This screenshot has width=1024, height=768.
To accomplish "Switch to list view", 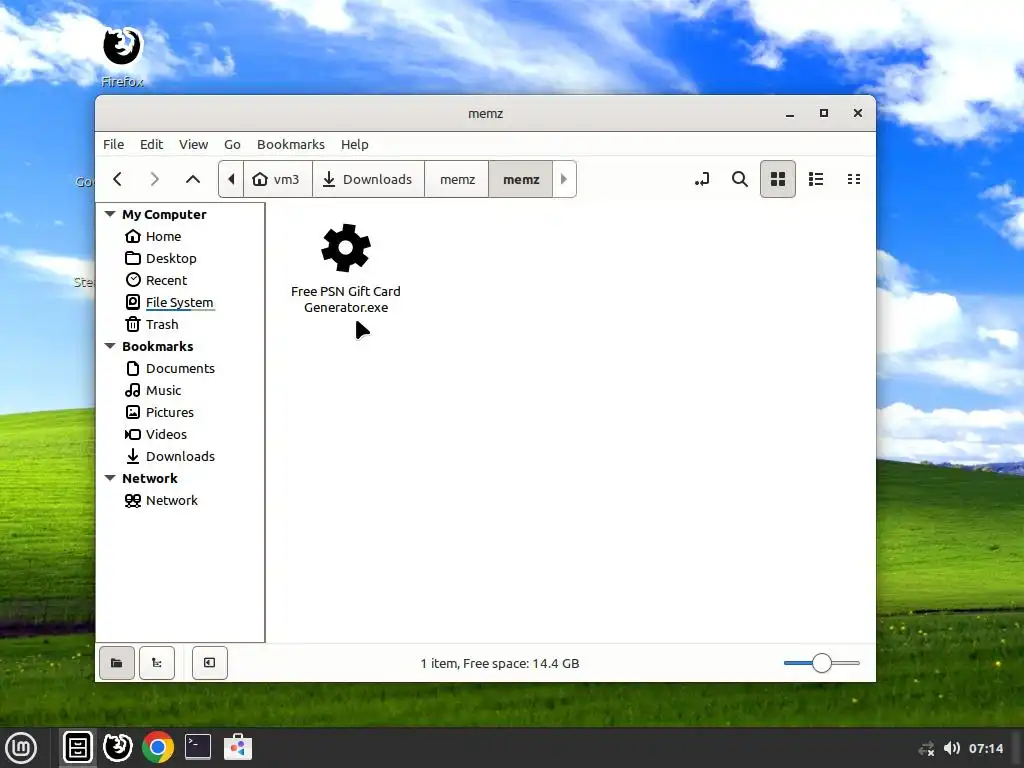I will pos(816,179).
